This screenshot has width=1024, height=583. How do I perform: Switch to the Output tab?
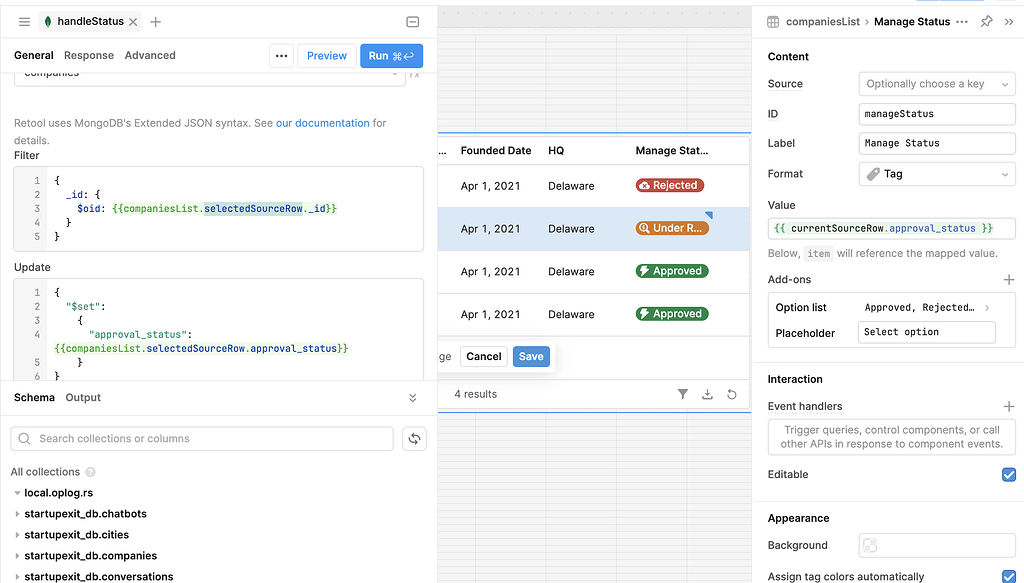tap(82, 397)
